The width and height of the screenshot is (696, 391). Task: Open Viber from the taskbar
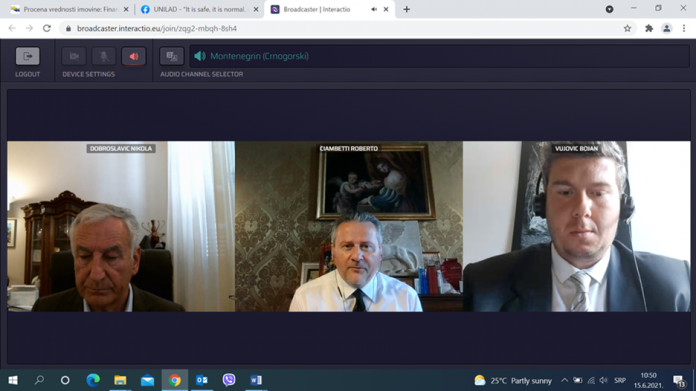coord(229,380)
